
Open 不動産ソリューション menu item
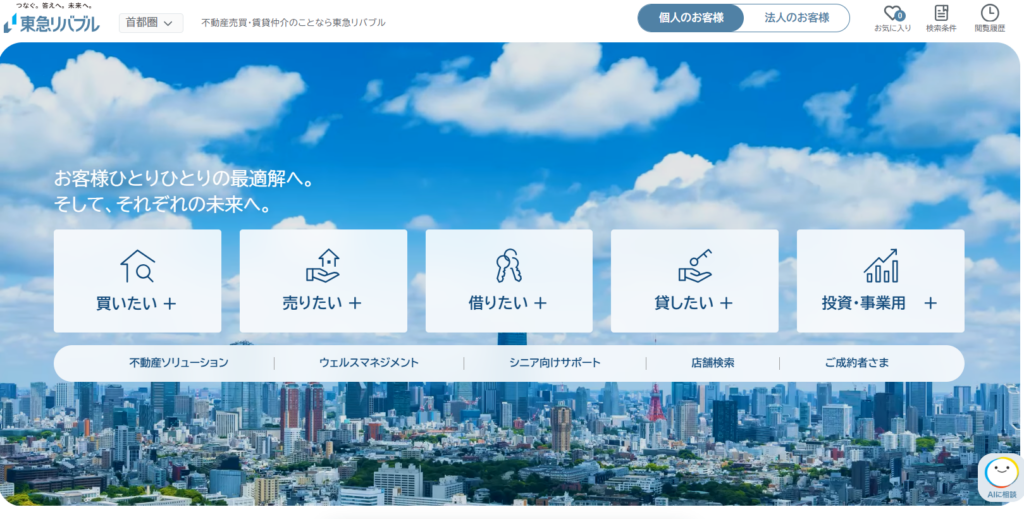click(178, 363)
